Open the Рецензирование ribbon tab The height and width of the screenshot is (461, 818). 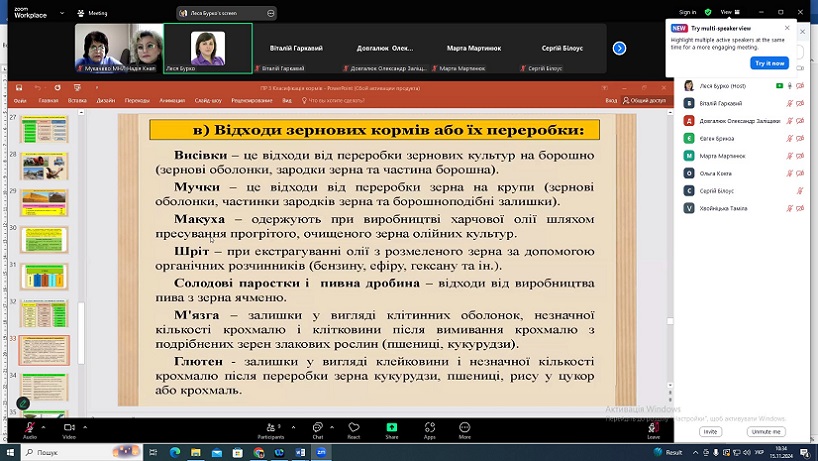252,101
